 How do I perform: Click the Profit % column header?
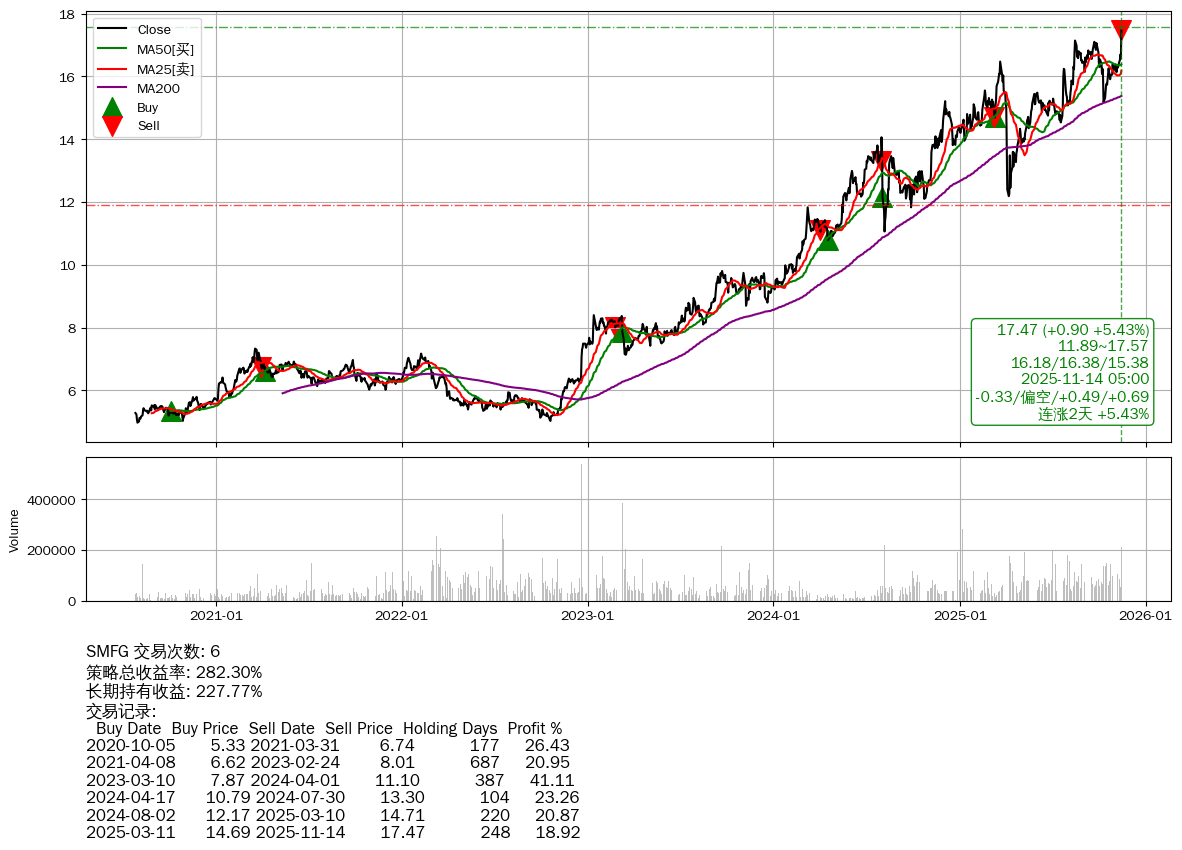pos(534,728)
